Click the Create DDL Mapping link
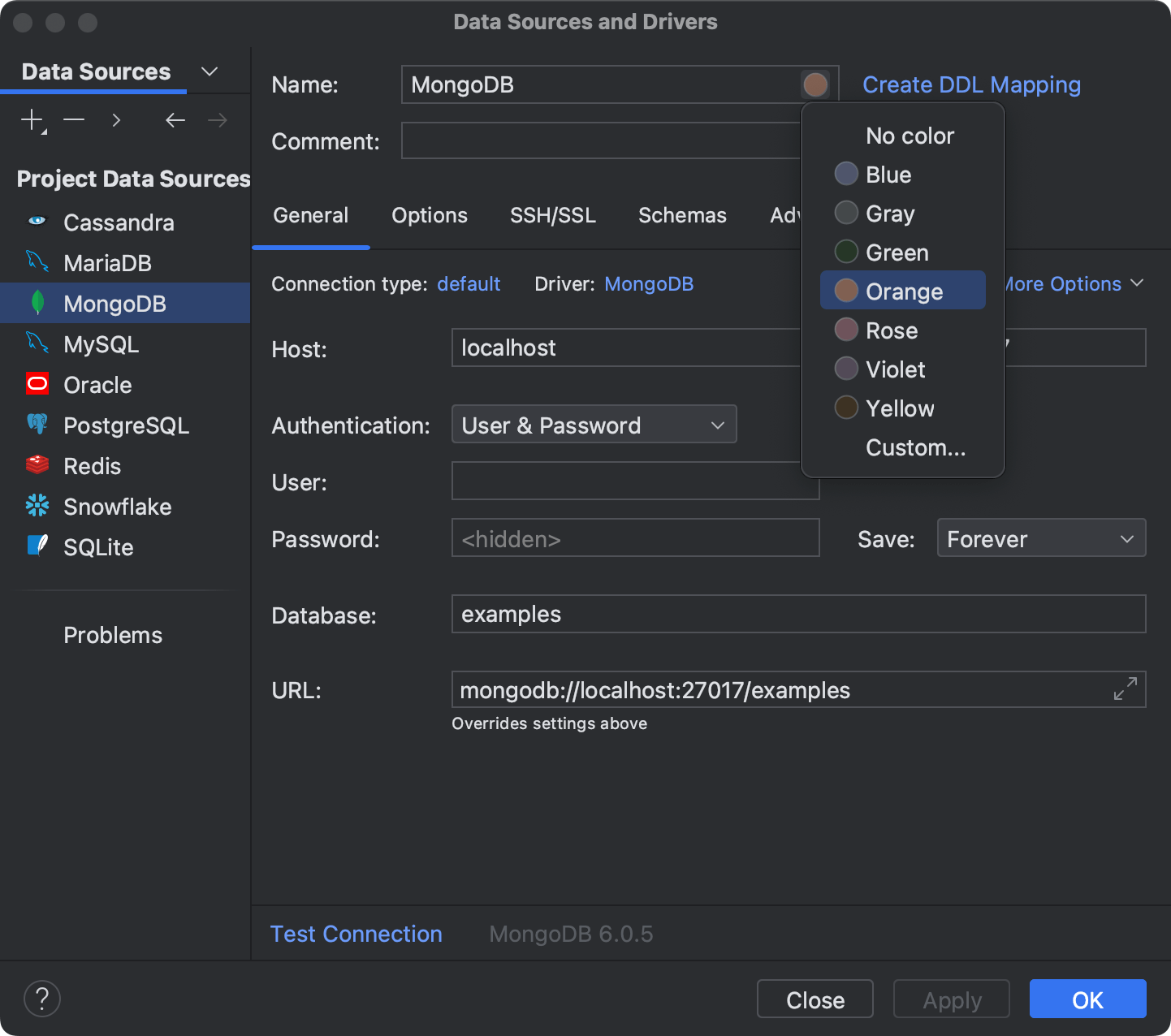Viewport: 1171px width, 1036px height. [x=971, y=84]
